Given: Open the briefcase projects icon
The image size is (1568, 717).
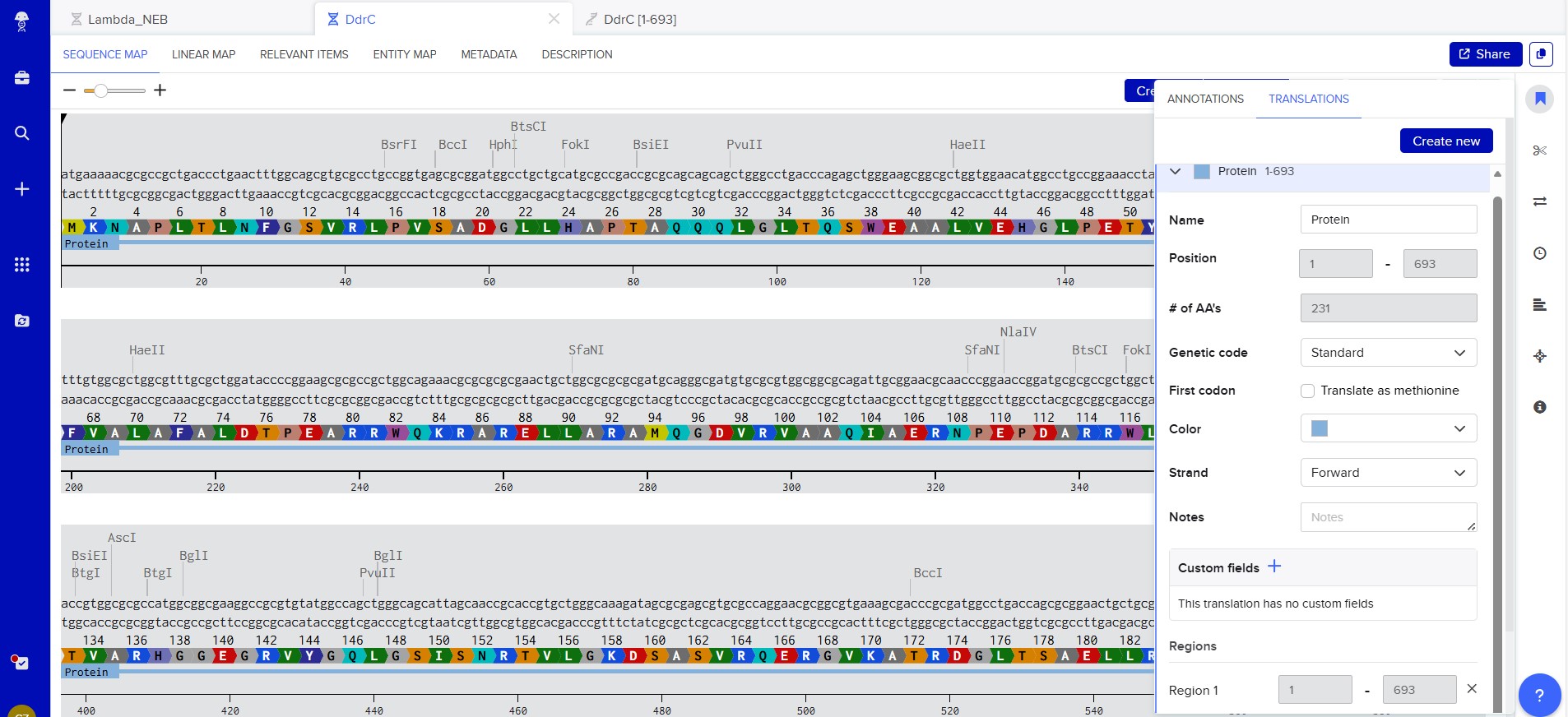Looking at the screenshot, I should point(22,78).
